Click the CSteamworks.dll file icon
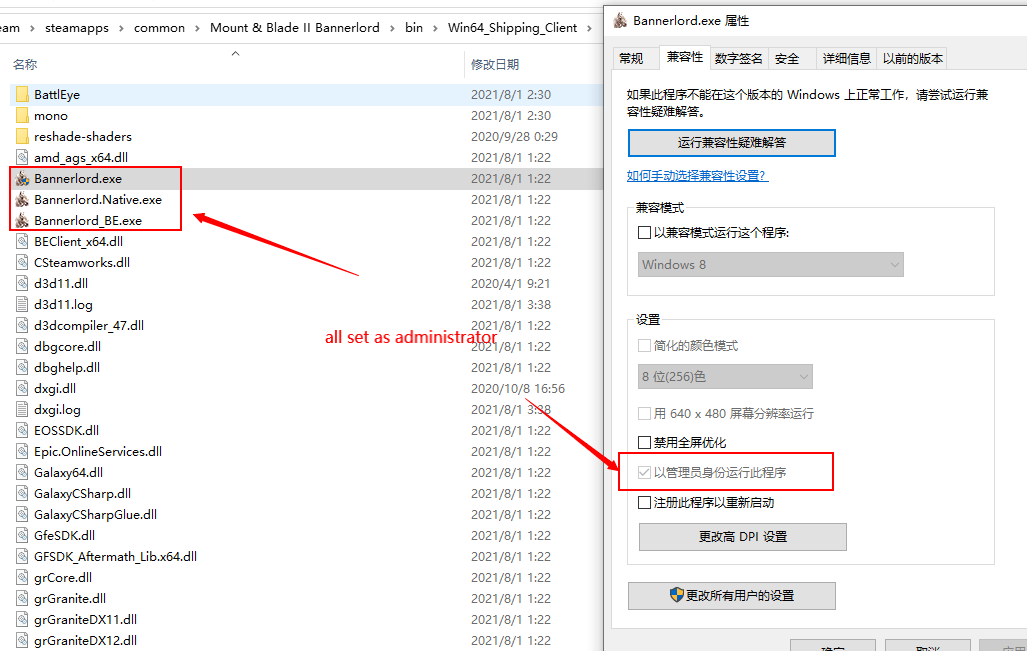1027x651 pixels. click(22, 262)
